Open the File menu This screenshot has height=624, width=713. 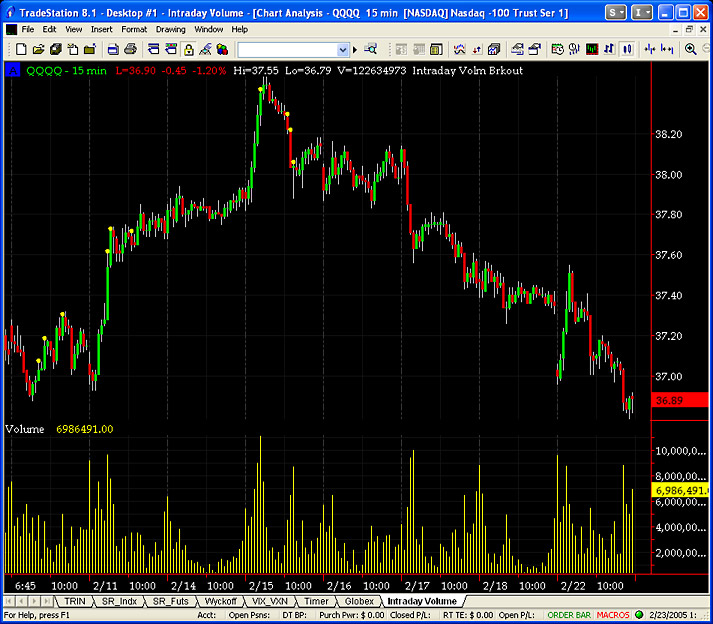28,30
